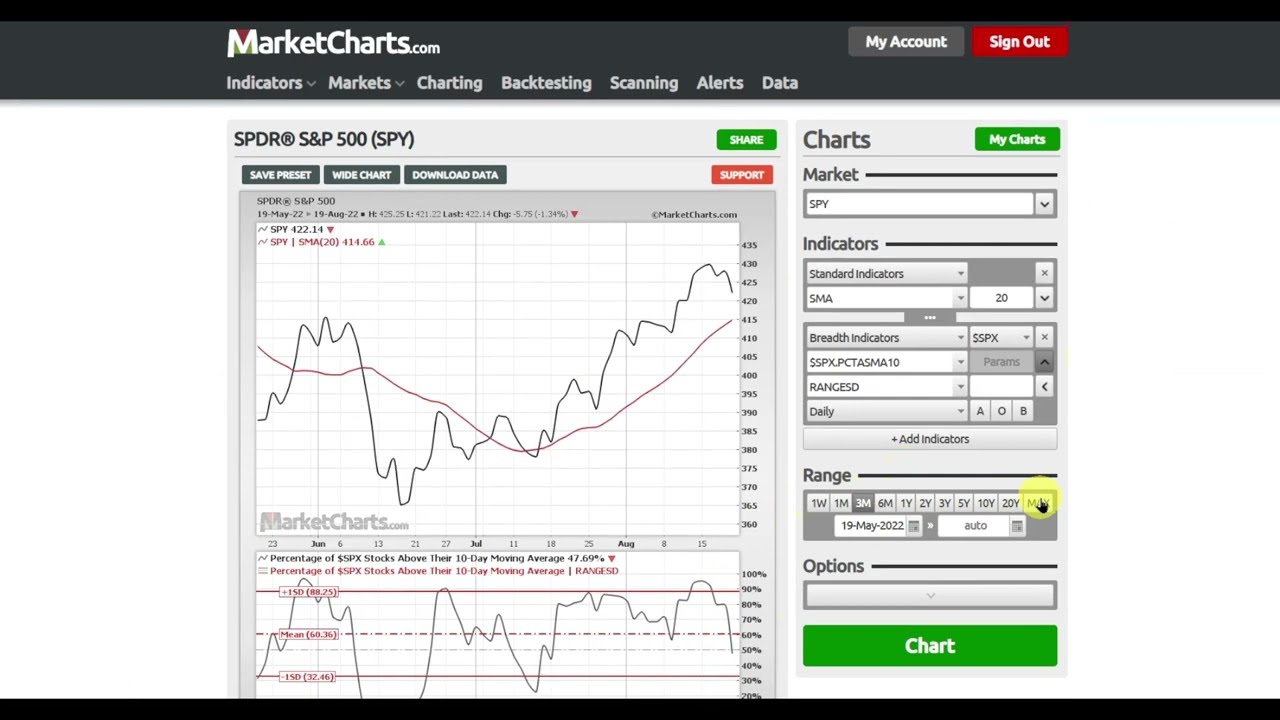Set range to 10Y
1280x720 pixels.
[986, 503]
